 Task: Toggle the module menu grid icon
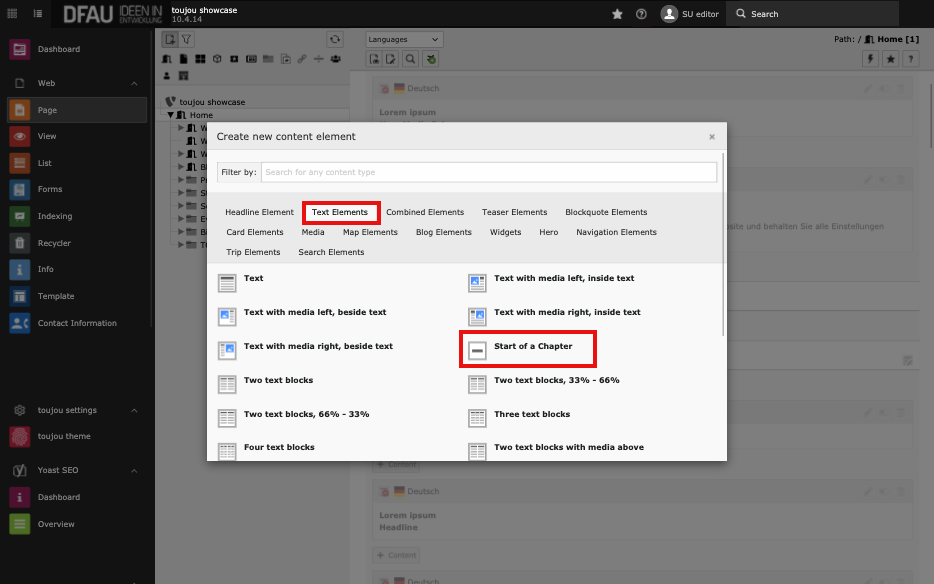coord(13,14)
